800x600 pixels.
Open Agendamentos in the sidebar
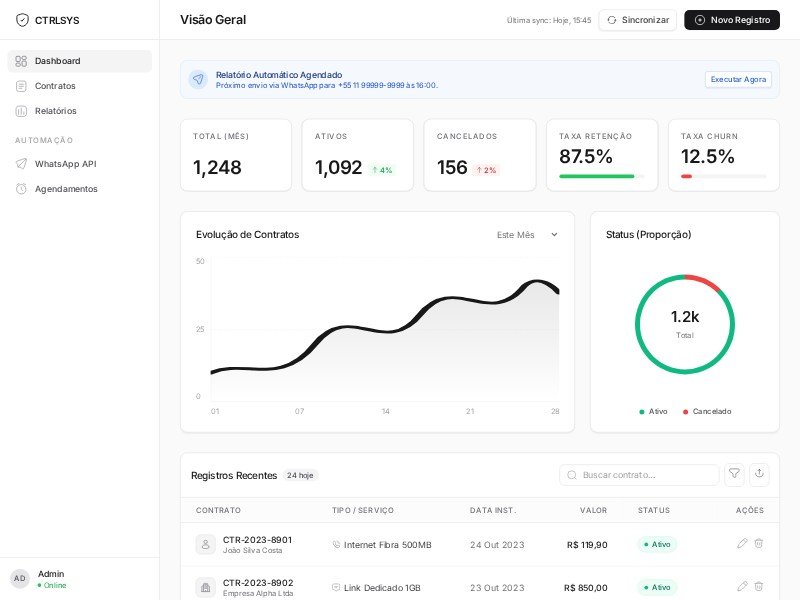coord(66,189)
